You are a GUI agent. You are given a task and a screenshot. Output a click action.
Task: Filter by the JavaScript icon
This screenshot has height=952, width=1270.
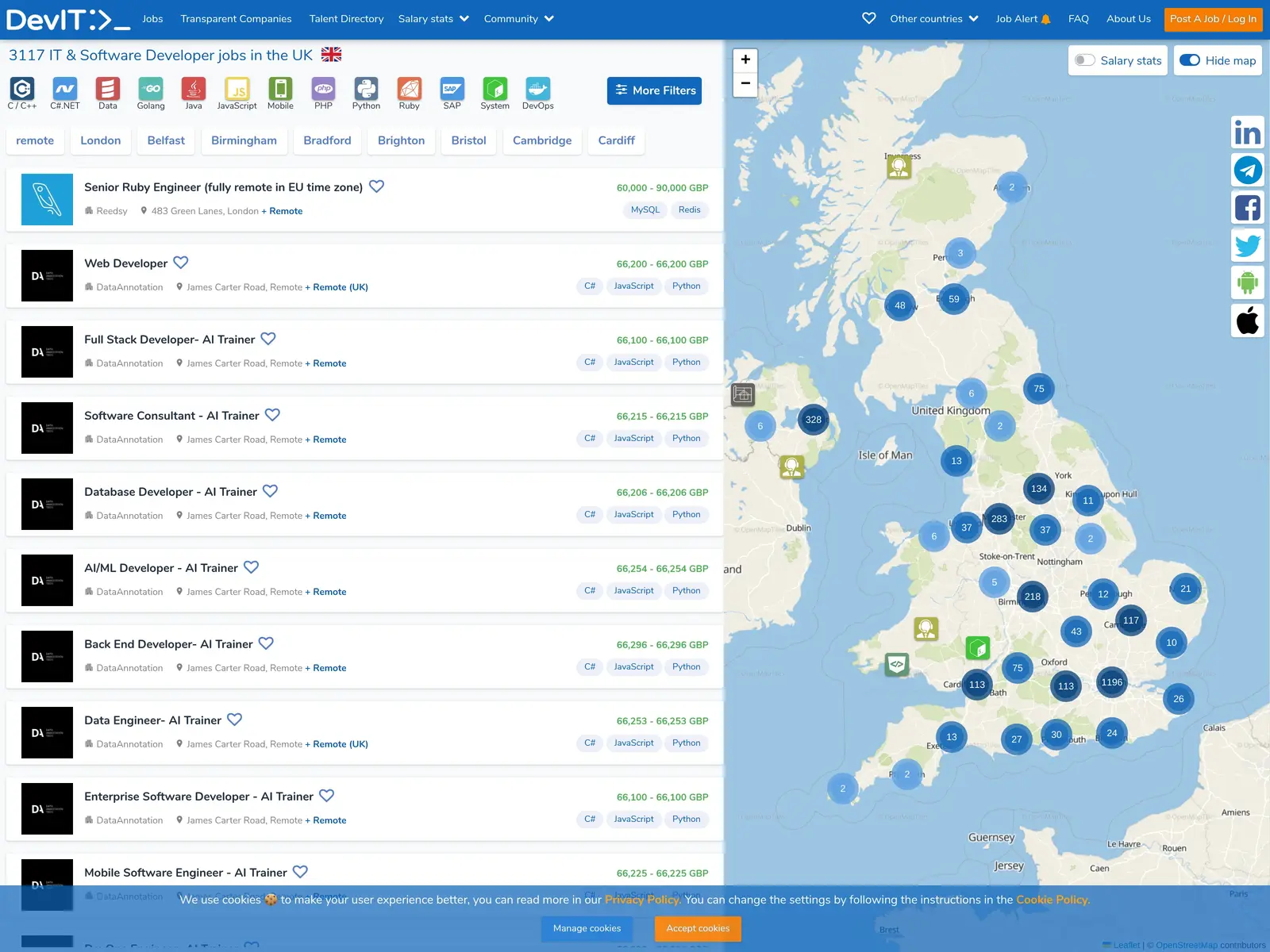(x=237, y=93)
